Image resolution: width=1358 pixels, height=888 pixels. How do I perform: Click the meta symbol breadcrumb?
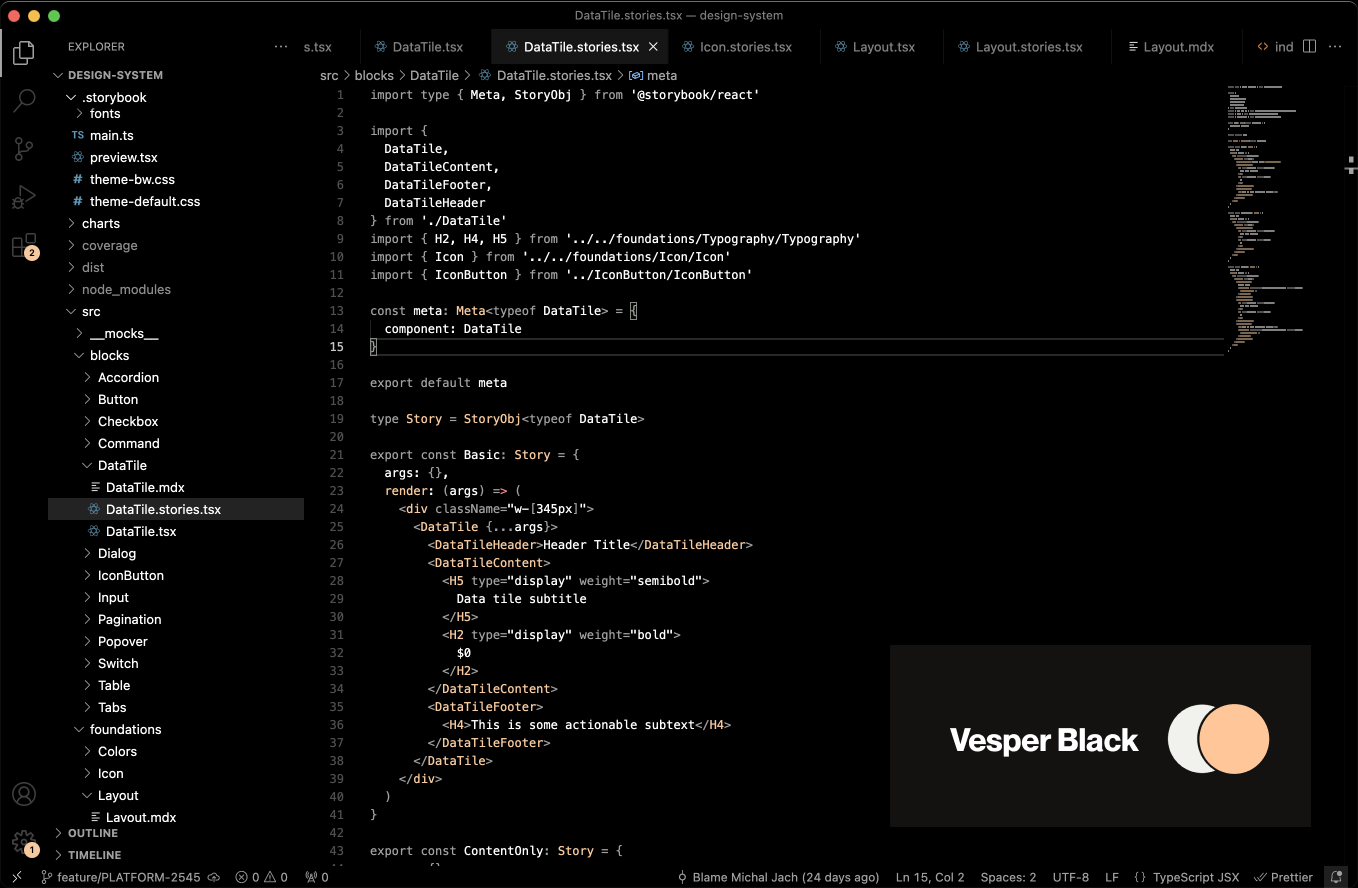pos(653,75)
